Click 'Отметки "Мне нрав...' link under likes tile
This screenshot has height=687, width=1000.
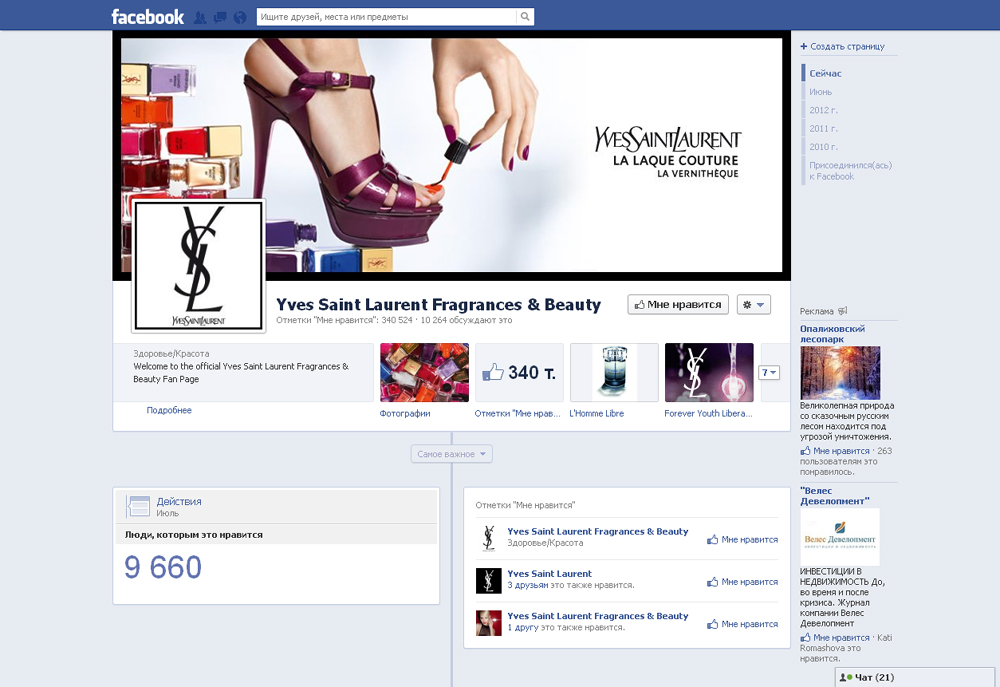pos(518,413)
